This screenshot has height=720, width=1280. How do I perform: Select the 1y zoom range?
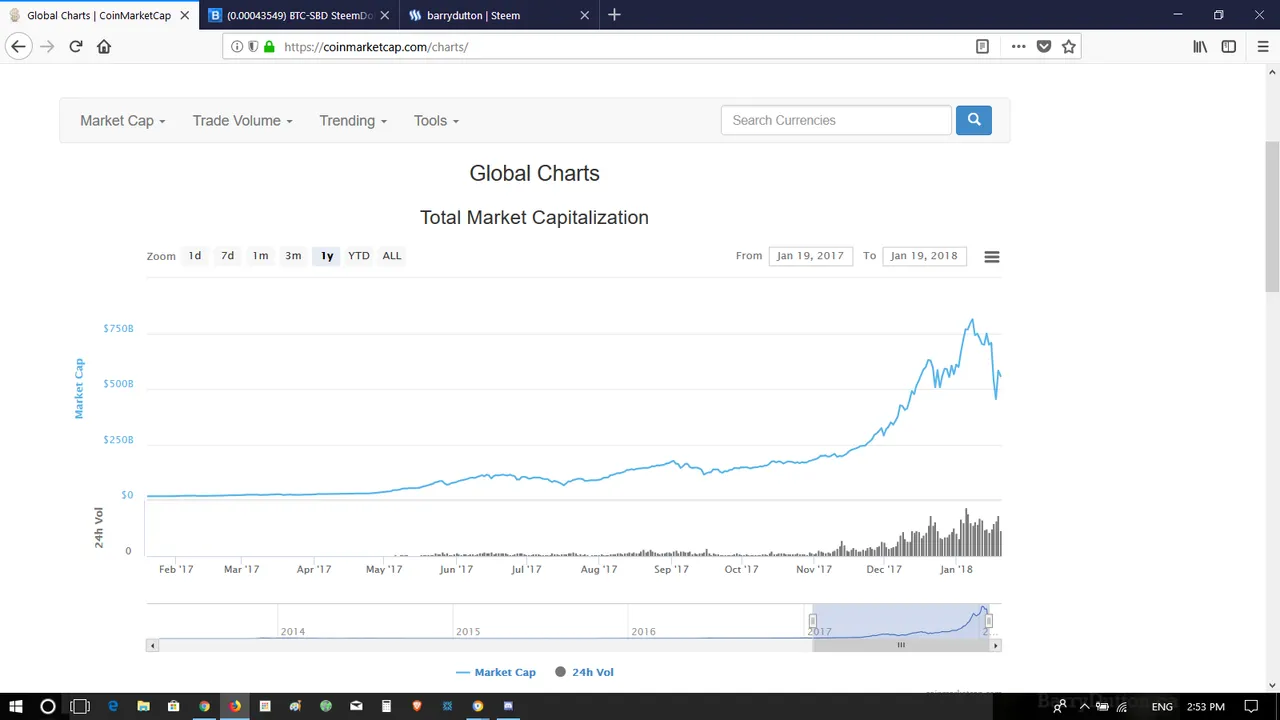click(327, 256)
